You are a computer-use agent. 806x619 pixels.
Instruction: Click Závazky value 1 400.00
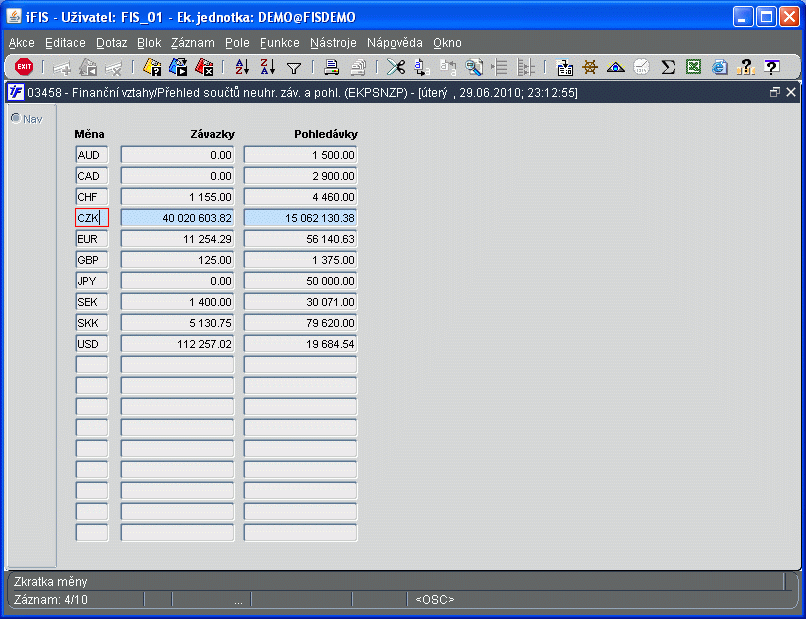(177, 302)
